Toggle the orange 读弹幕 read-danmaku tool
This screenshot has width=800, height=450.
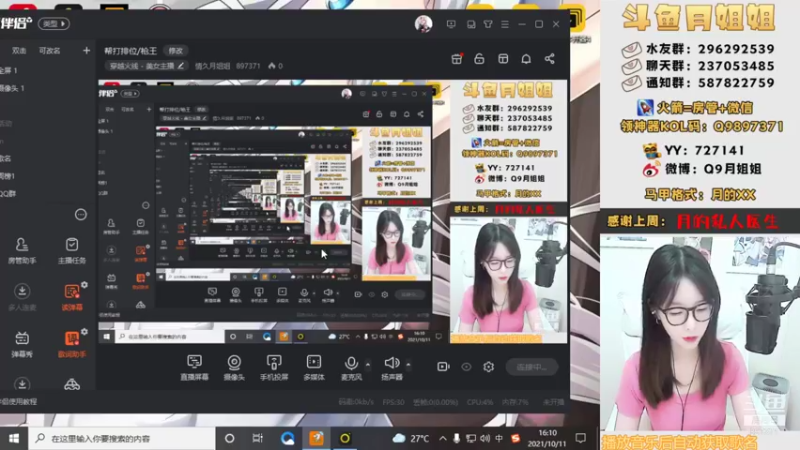[71, 297]
